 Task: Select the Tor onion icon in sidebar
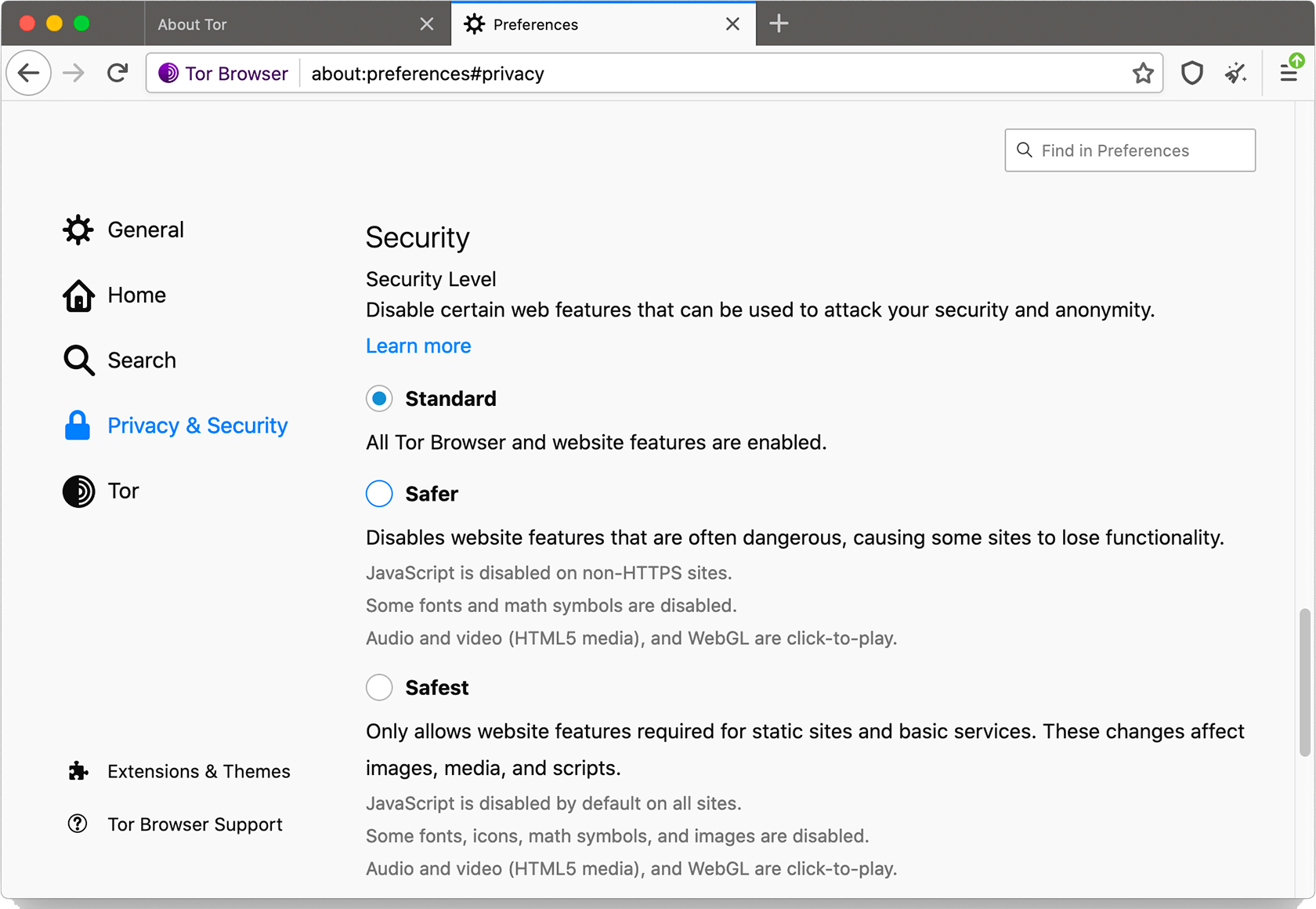click(78, 491)
